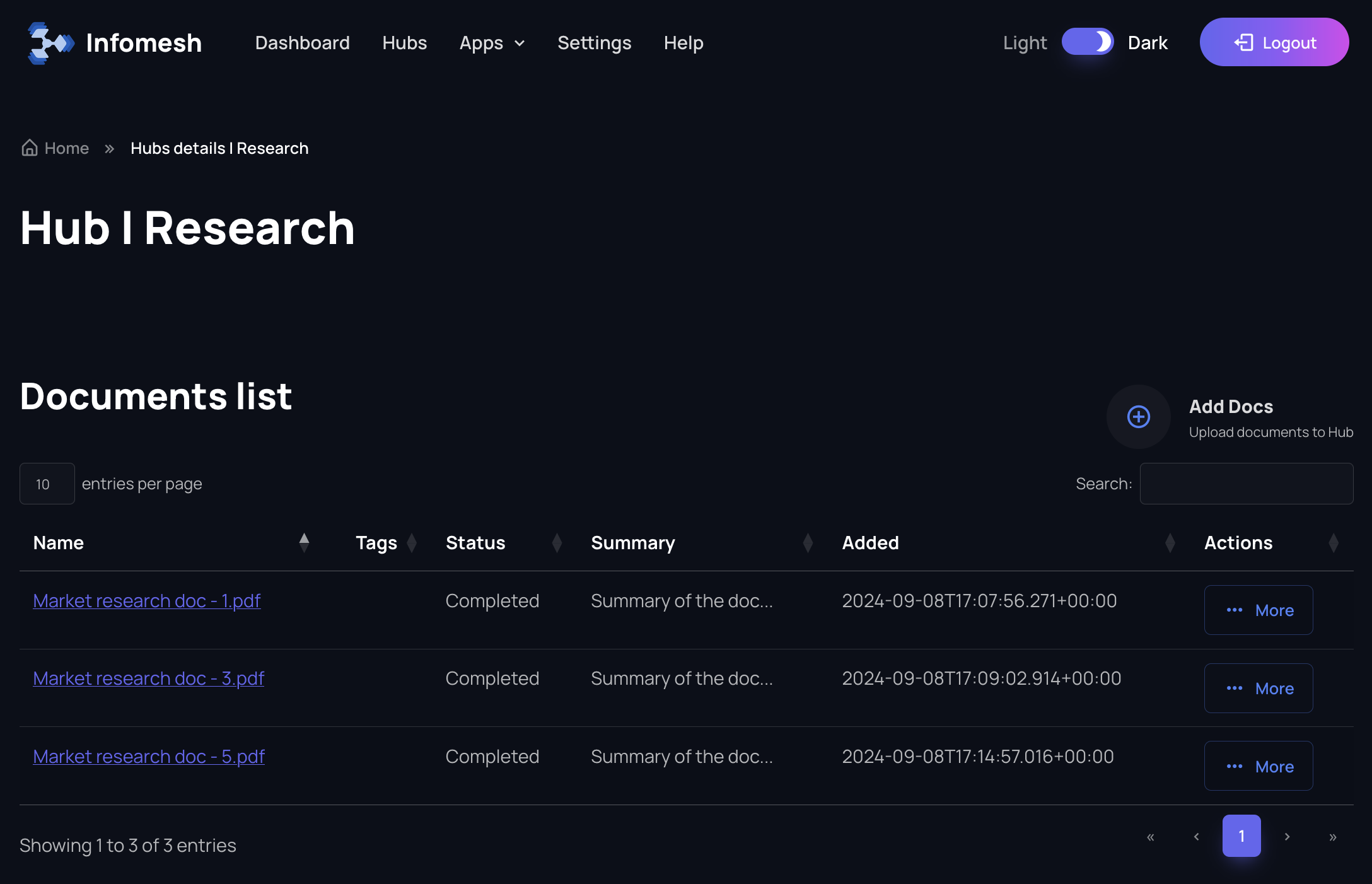Screen dimensions: 1372x884
Task: Focus the Search input field
Action: [x=1246, y=484]
